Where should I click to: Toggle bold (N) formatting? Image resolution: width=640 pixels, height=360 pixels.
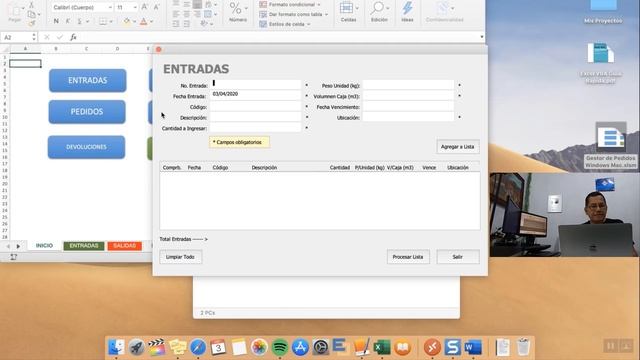pyautogui.click(x=56, y=21)
